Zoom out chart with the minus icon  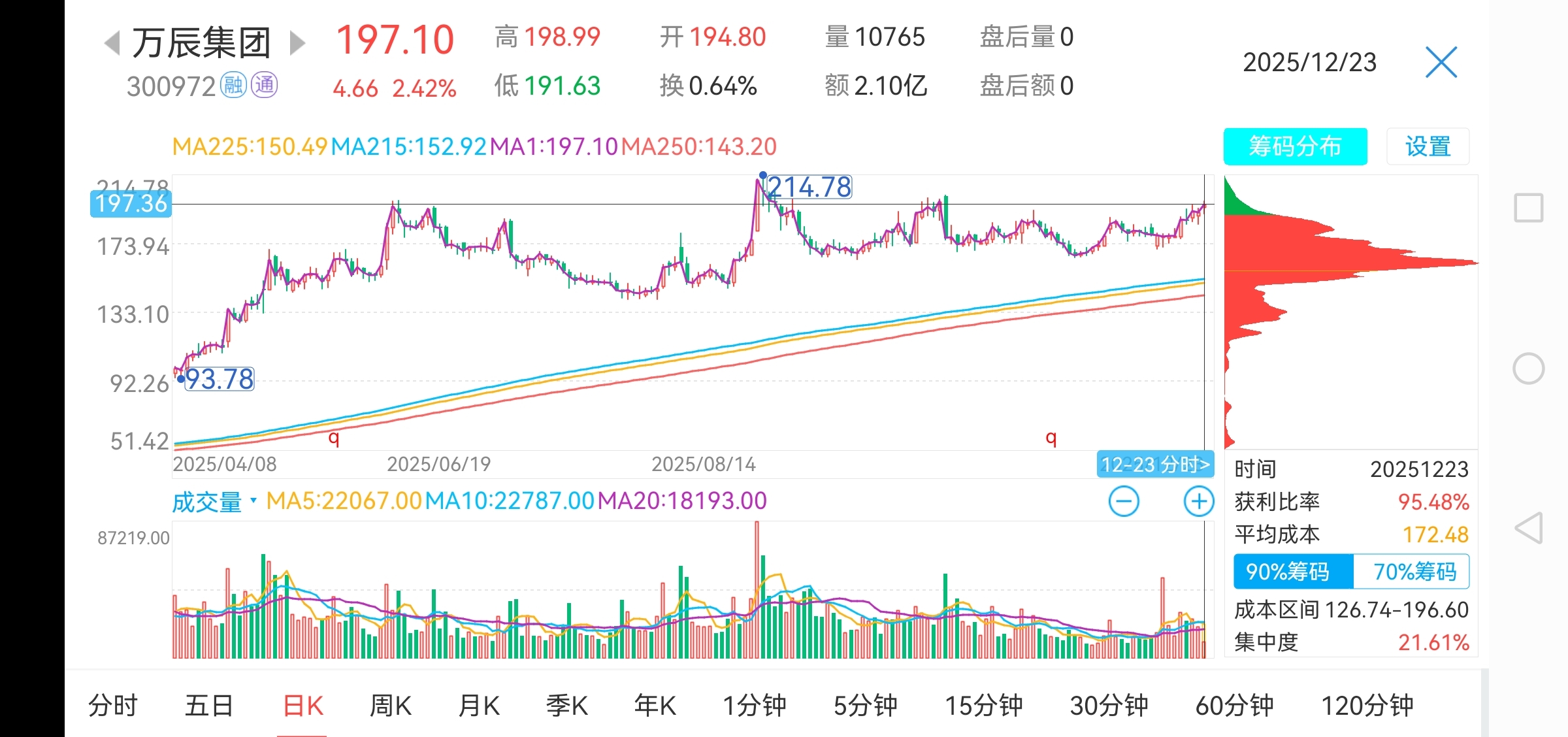pos(1124,502)
